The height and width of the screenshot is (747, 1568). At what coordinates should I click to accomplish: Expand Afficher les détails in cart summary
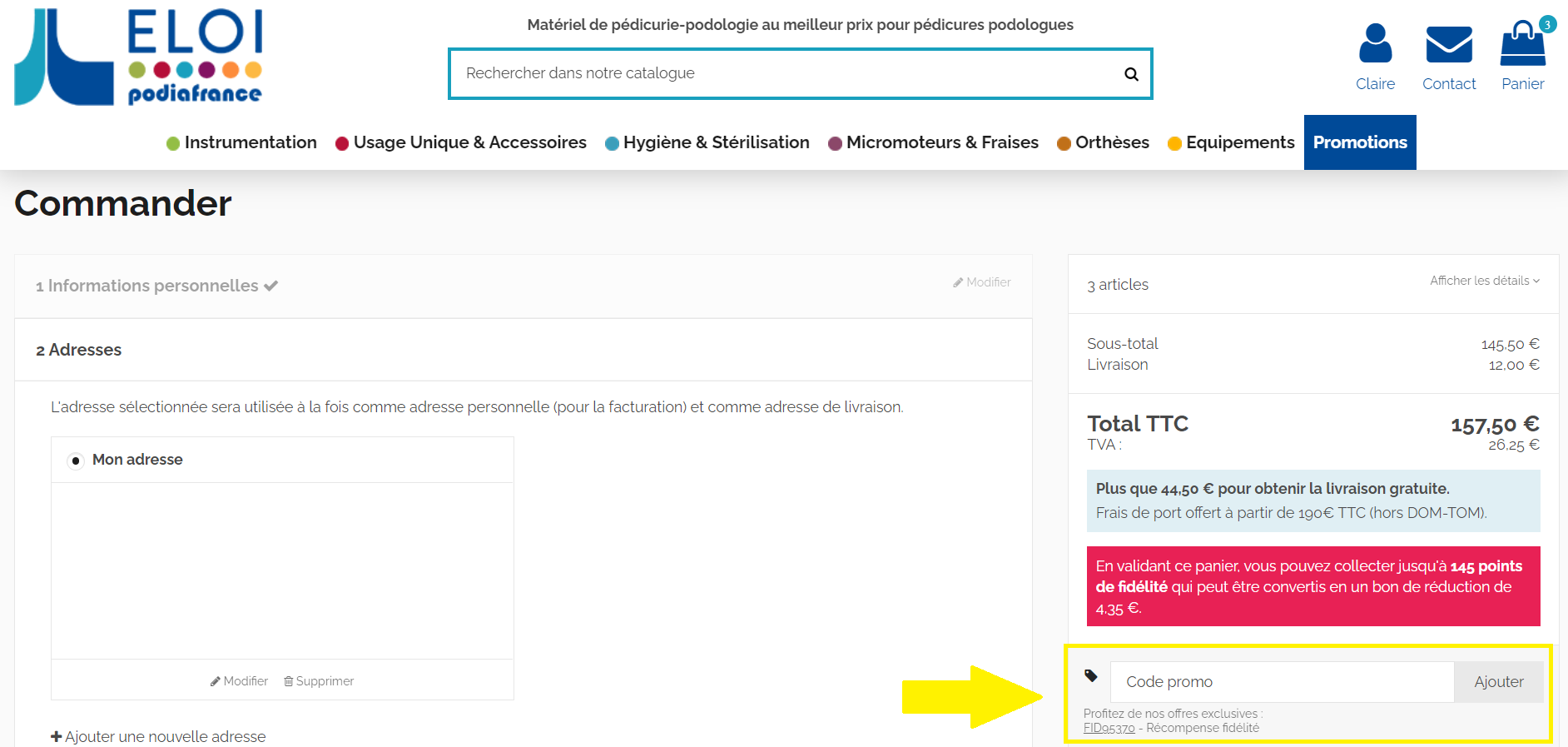tap(1484, 281)
